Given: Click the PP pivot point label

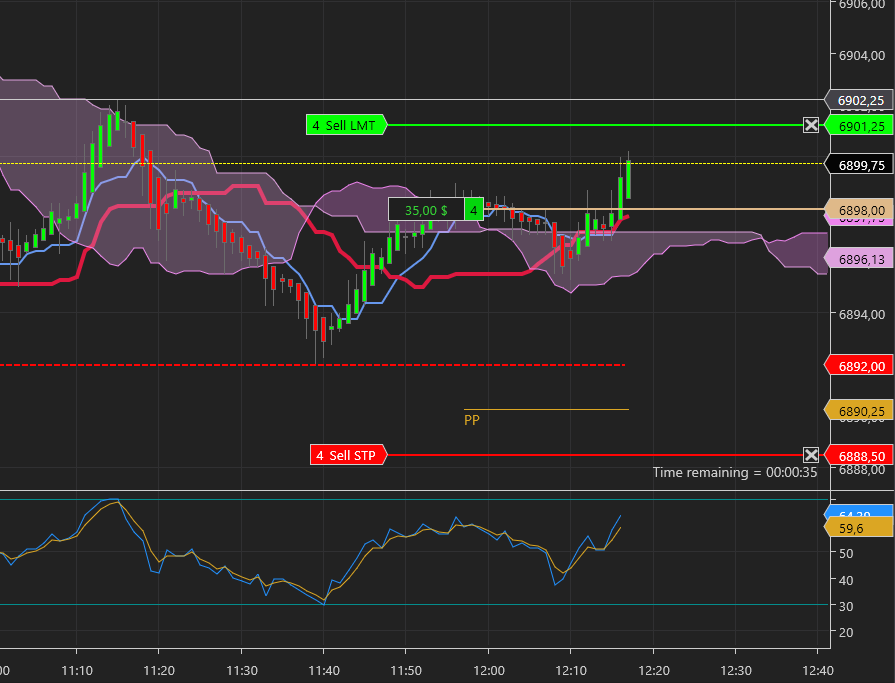Looking at the screenshot, I should [472, 421].
